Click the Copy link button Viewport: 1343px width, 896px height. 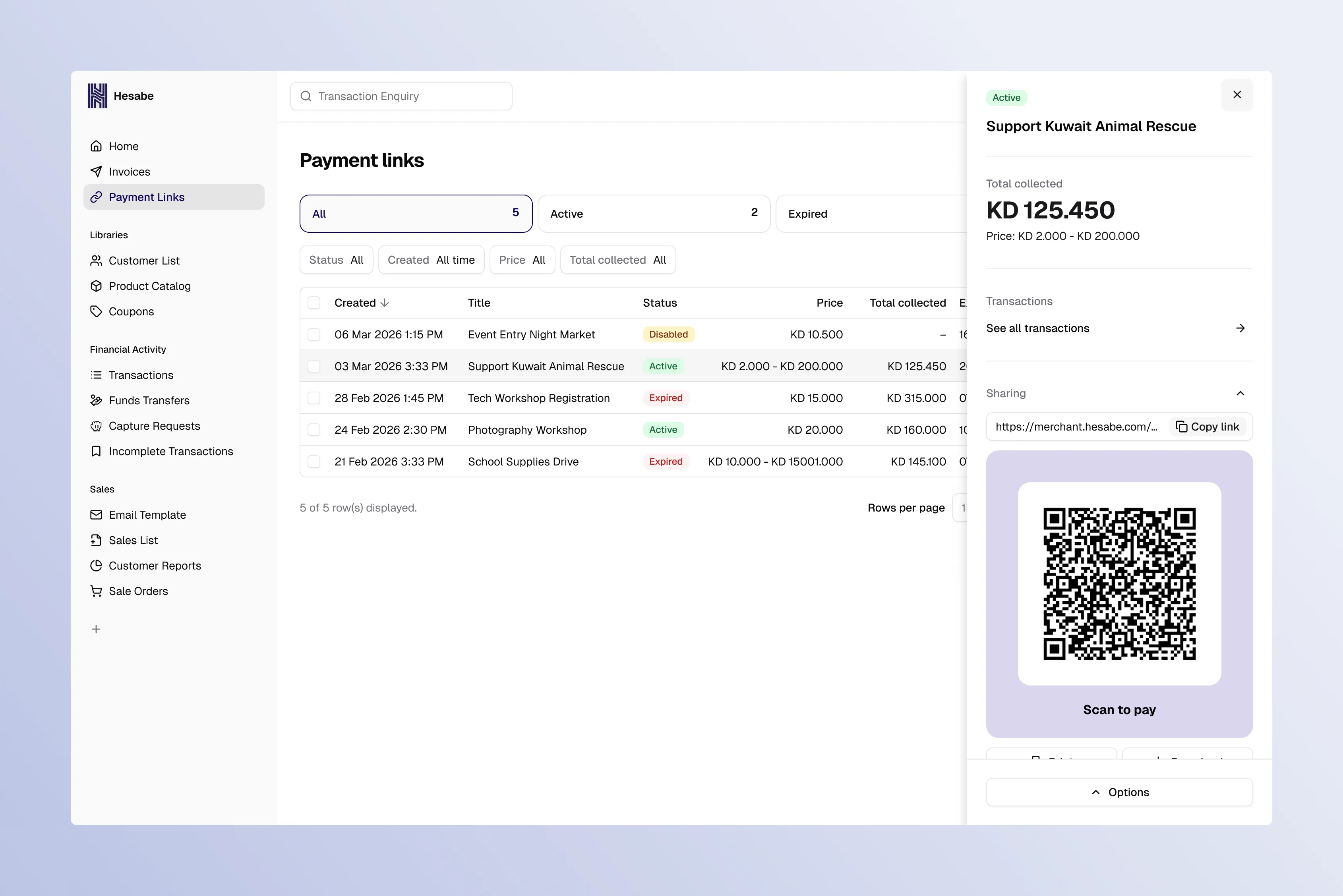click(1208, 427)
